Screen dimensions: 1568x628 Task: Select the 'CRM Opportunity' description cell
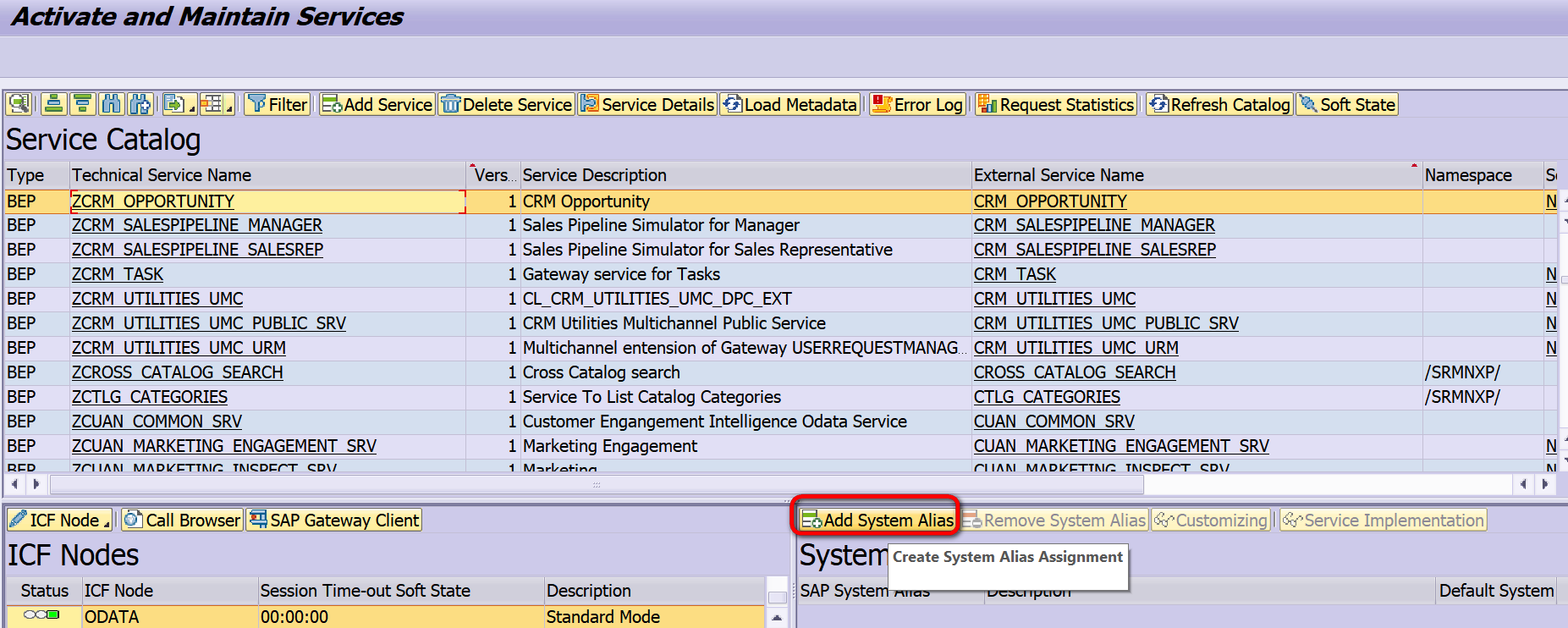pyautogui.click(x=745, y=201)
